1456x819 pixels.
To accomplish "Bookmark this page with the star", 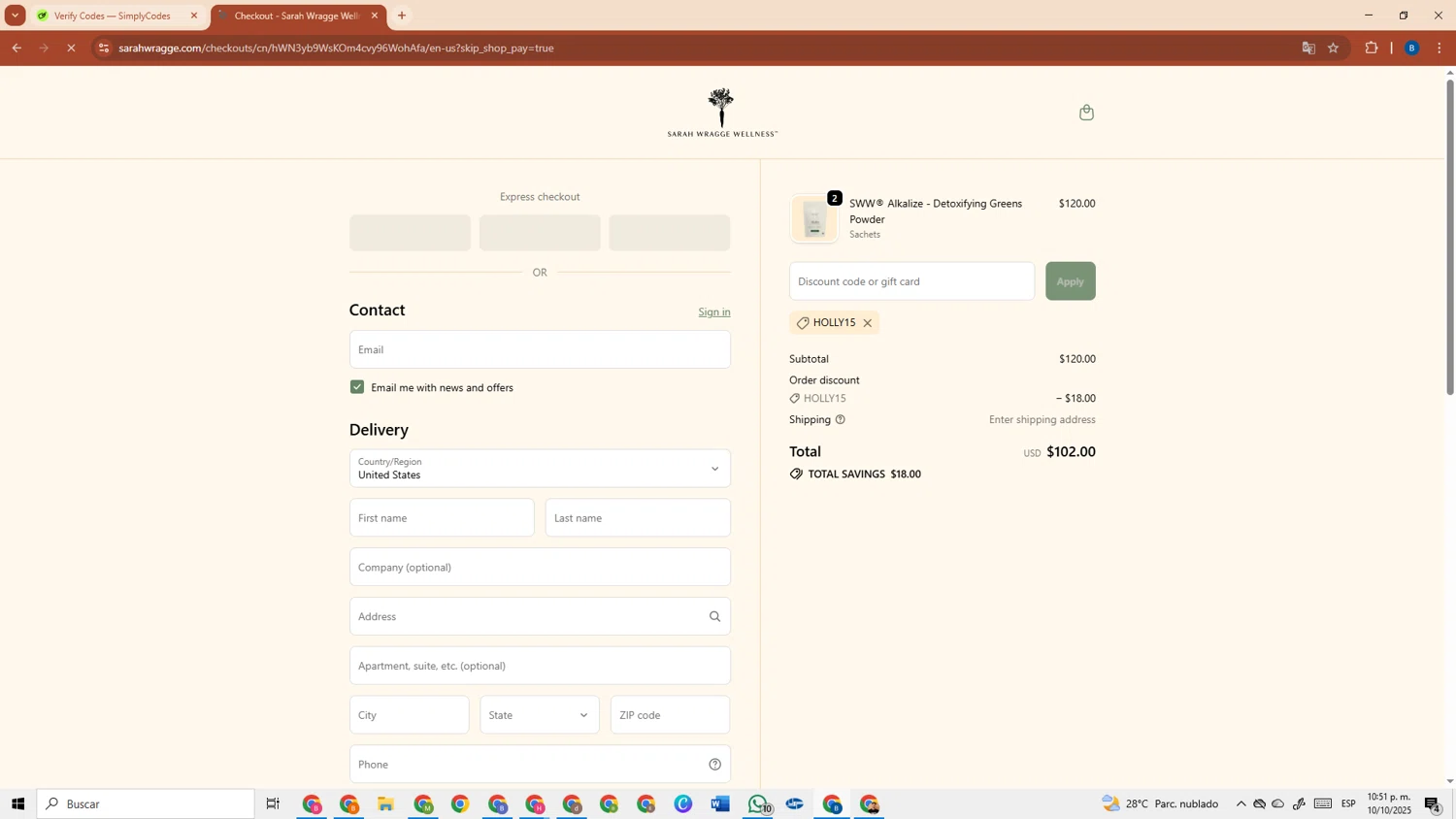I will [x=1334, y=48].
